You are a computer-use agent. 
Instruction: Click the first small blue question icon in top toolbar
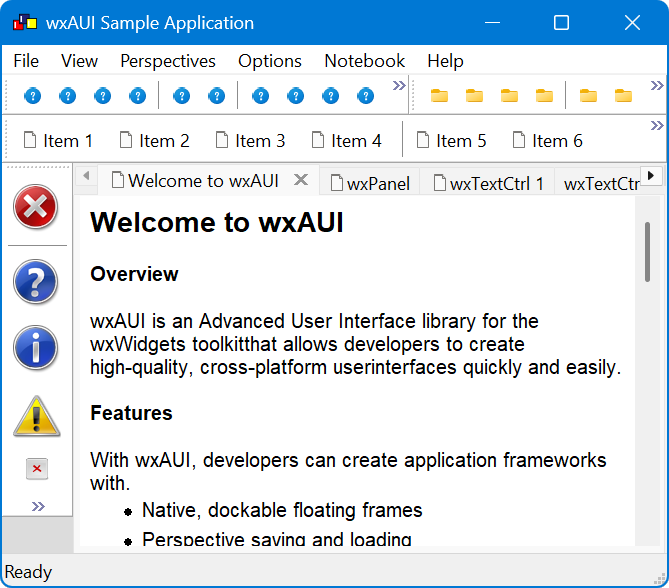tap(32, 96)
